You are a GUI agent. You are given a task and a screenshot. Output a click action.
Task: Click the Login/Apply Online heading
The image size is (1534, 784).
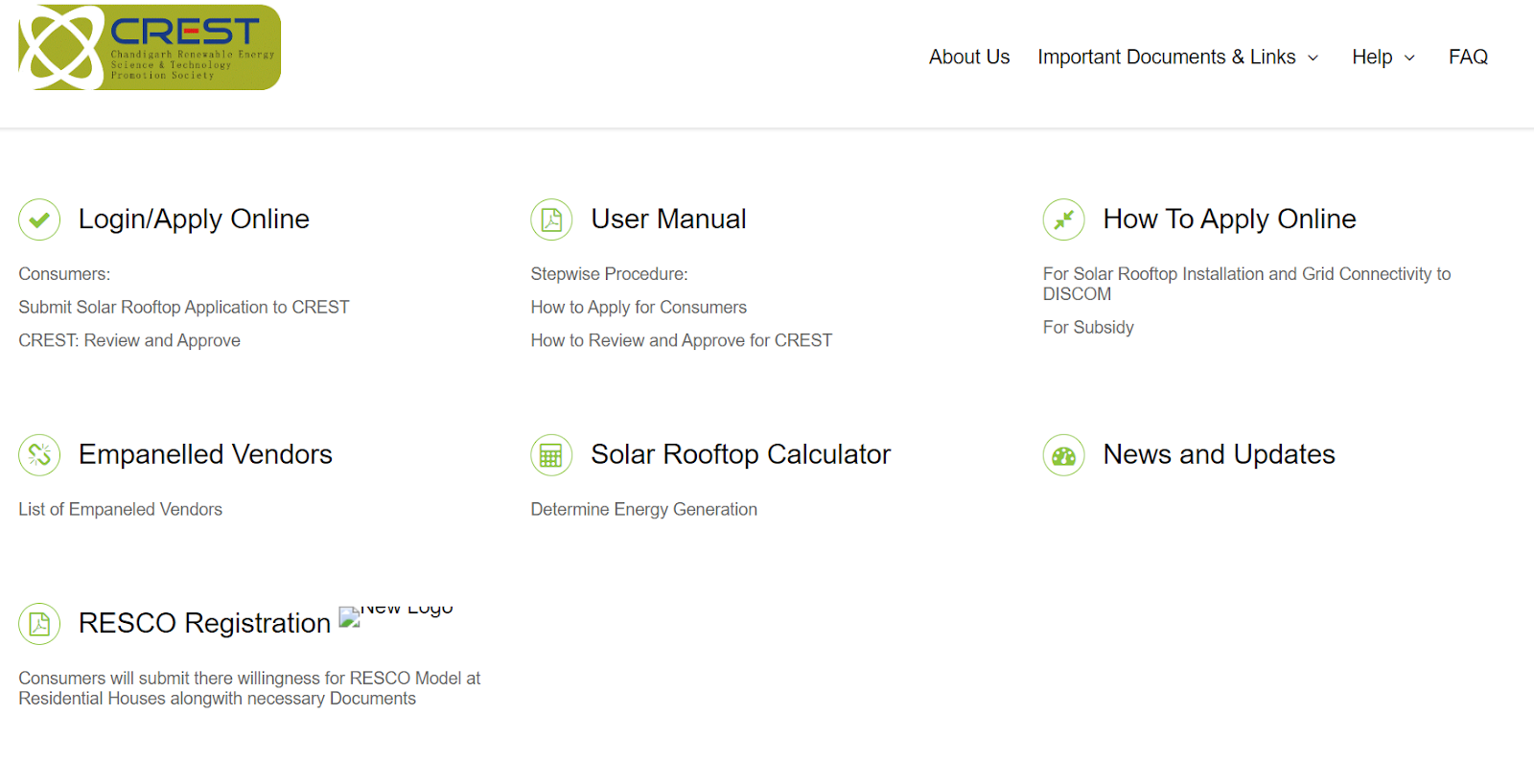click(194, 219)
